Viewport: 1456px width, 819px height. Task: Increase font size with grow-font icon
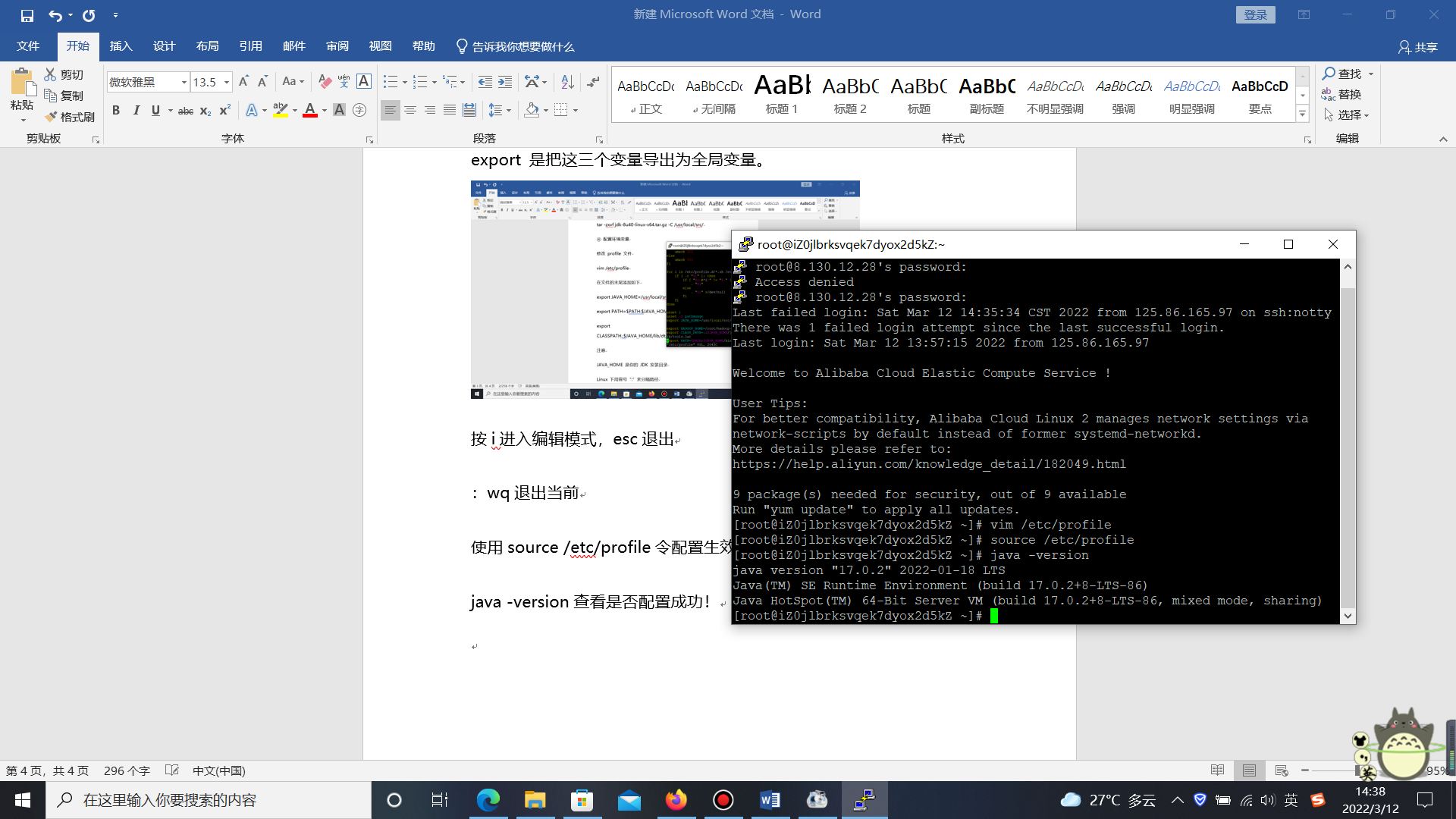pyautogui.click(x=243, y=82)
